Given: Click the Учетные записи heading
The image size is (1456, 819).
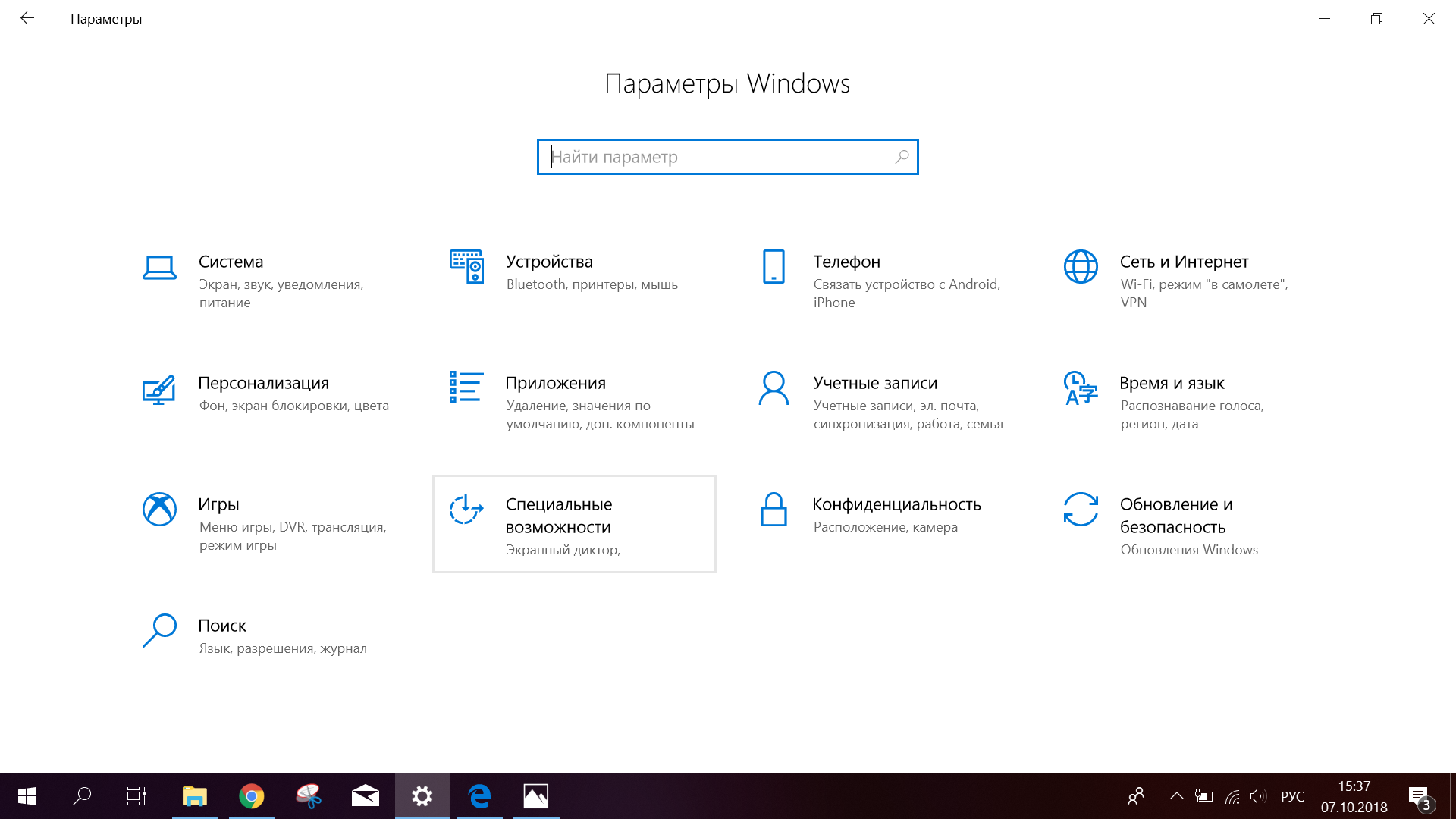Looking at the screenshot, I should 875,383.
